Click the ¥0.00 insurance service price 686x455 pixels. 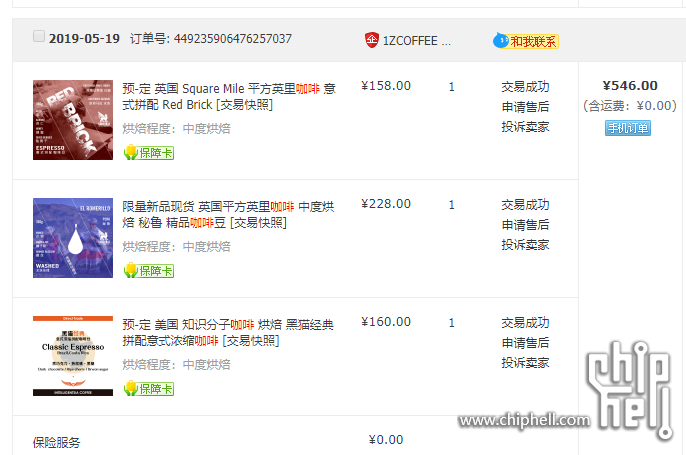click(x=386, y=440)
